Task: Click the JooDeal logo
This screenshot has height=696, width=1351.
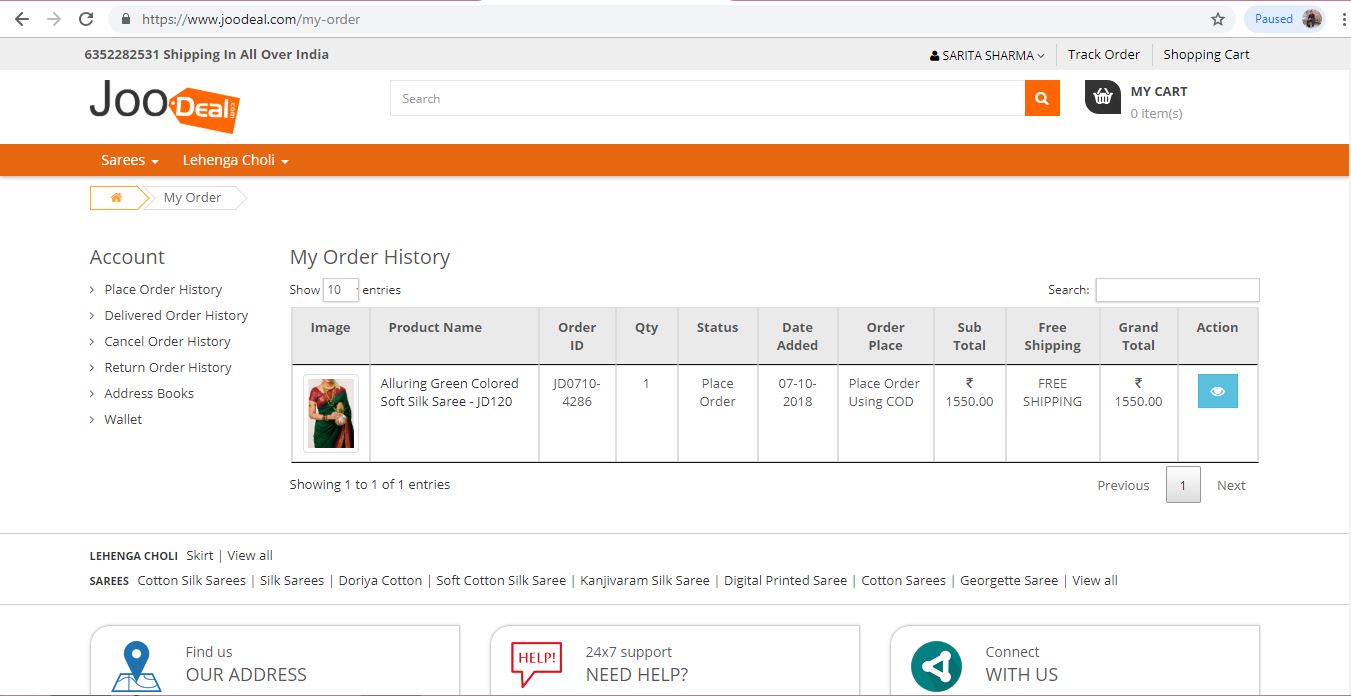Action: point(165,106)
